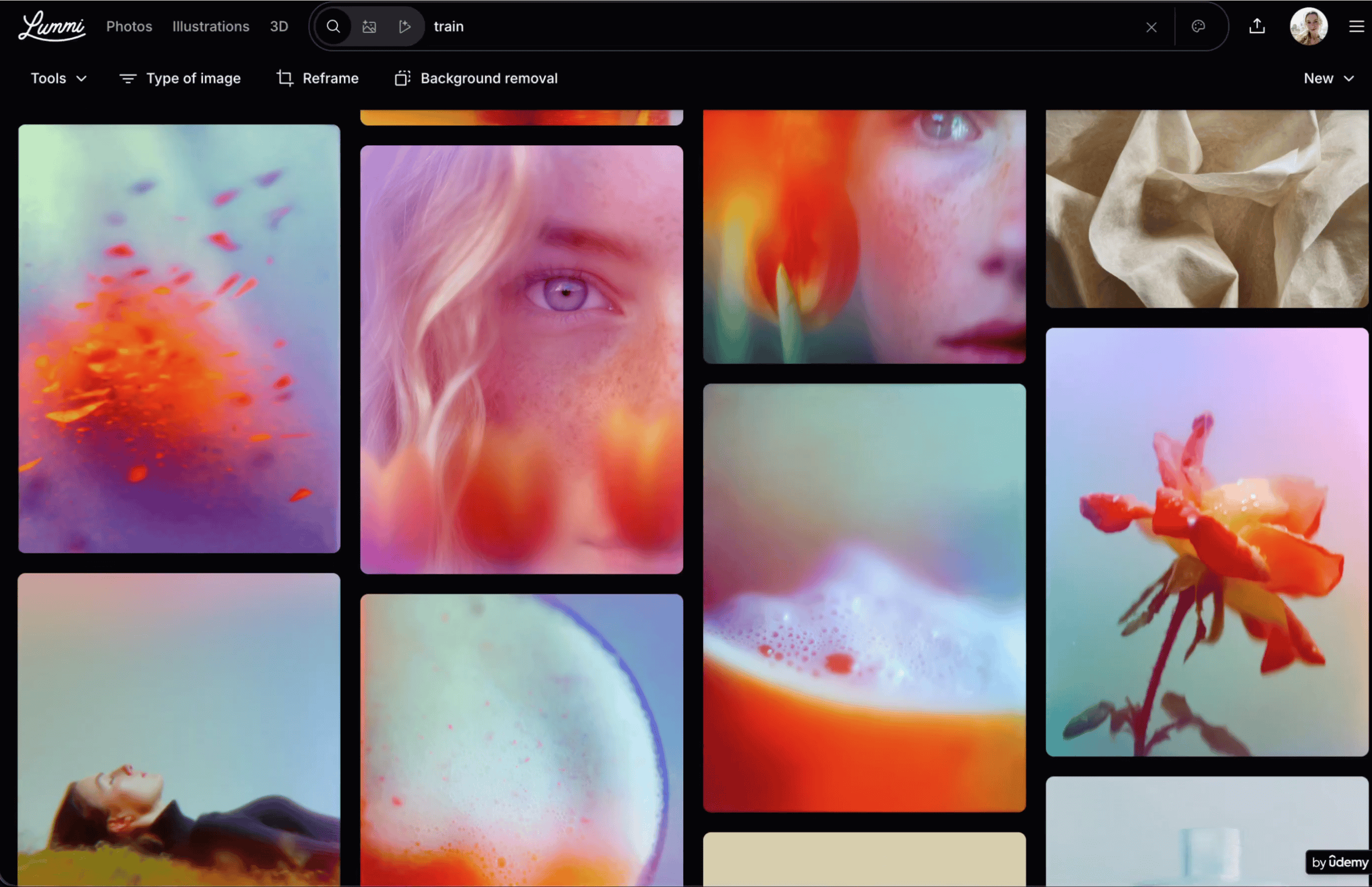Clear the search query with X
This screenshot has width=1372, height=887.
click(1151, 27)
